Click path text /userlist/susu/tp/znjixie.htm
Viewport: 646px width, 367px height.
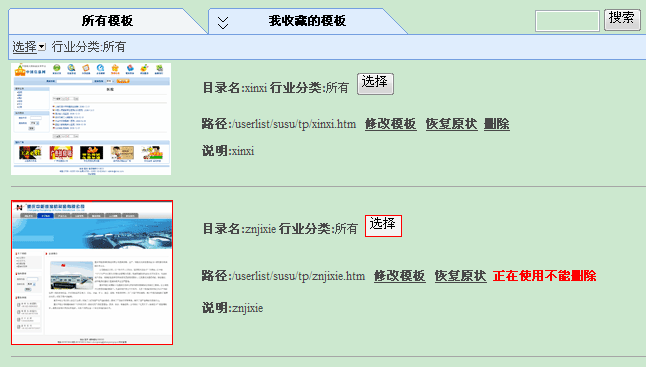(299, 276)
